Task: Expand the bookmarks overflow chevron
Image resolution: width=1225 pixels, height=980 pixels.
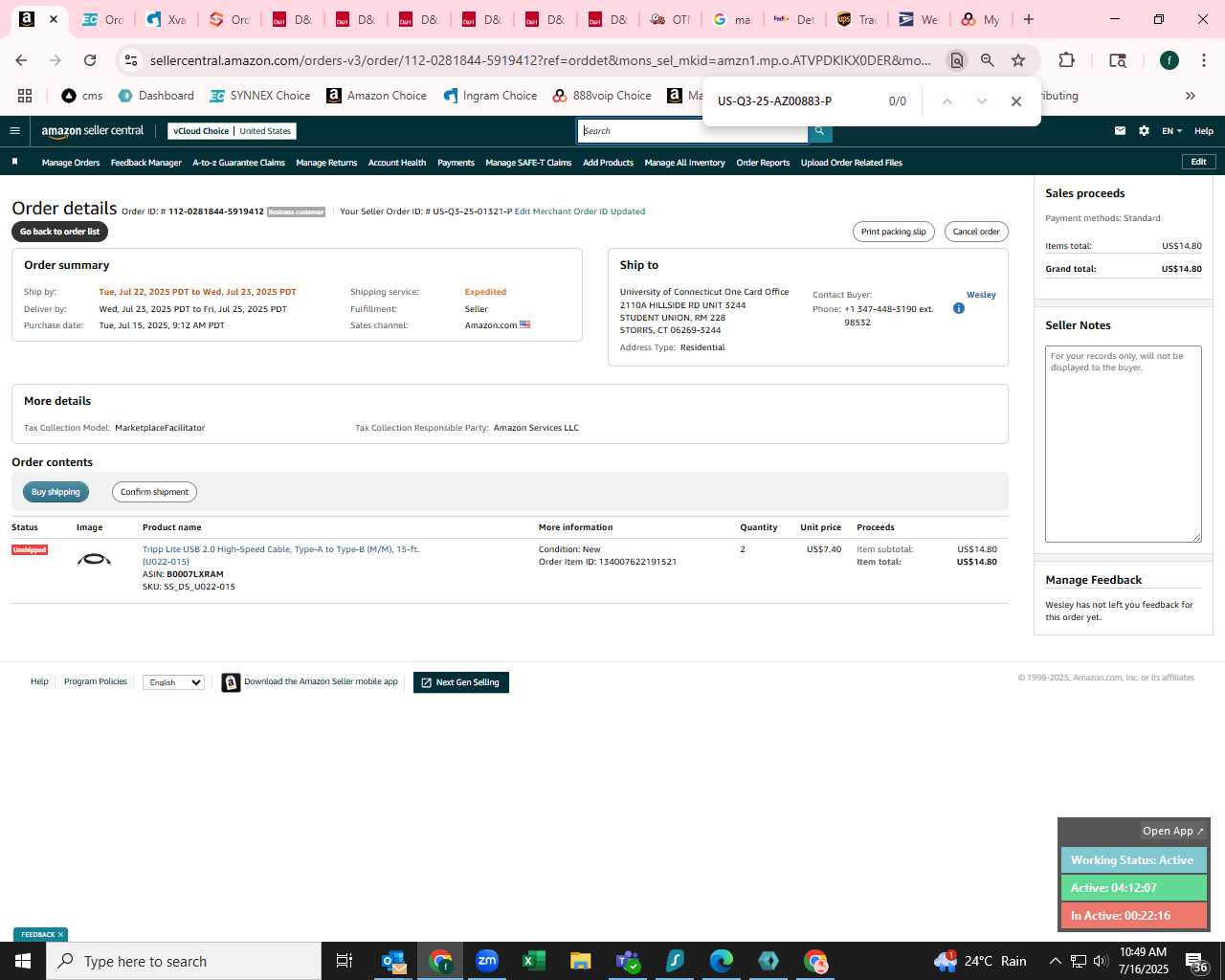Action: [1191, 96]
